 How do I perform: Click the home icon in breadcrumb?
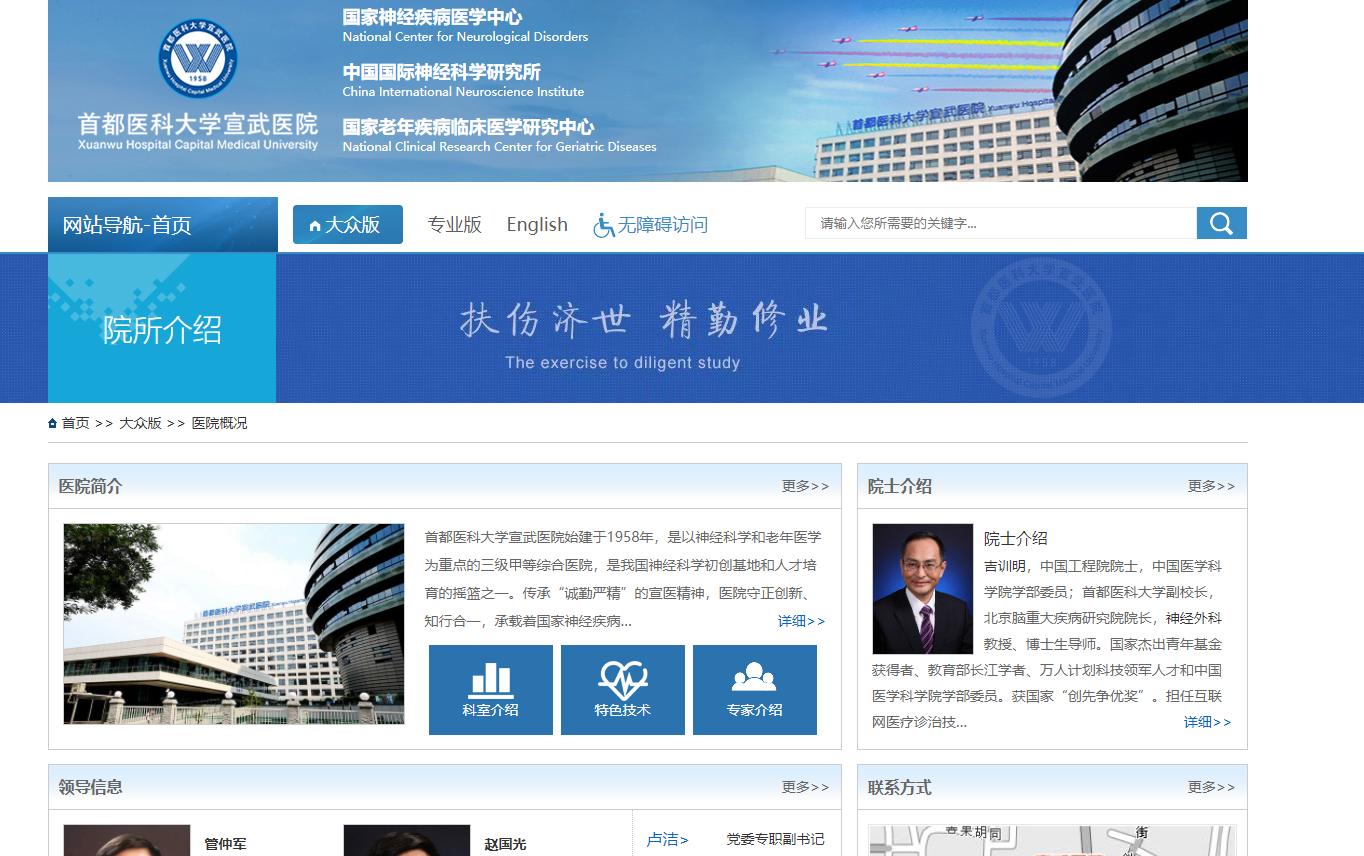[x=53, y=423]
